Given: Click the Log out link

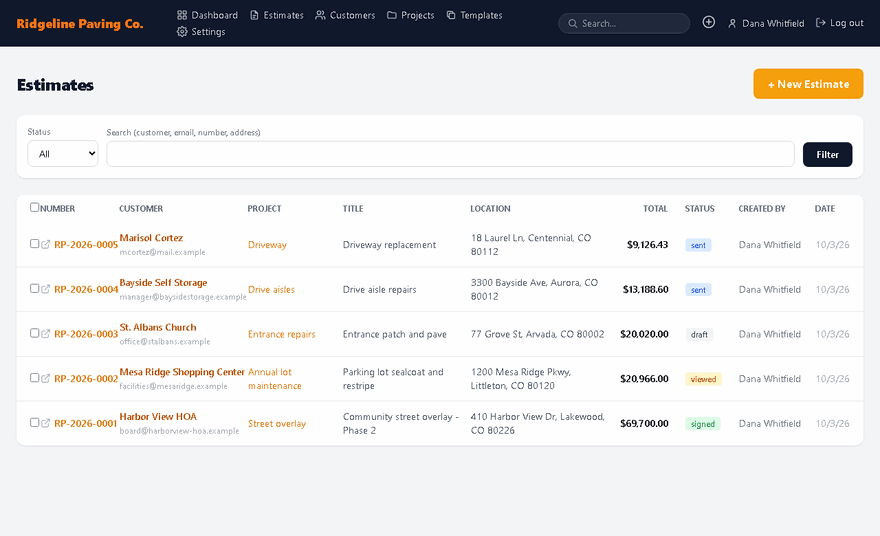Looking at the screenshot, I should coord(840,22).
